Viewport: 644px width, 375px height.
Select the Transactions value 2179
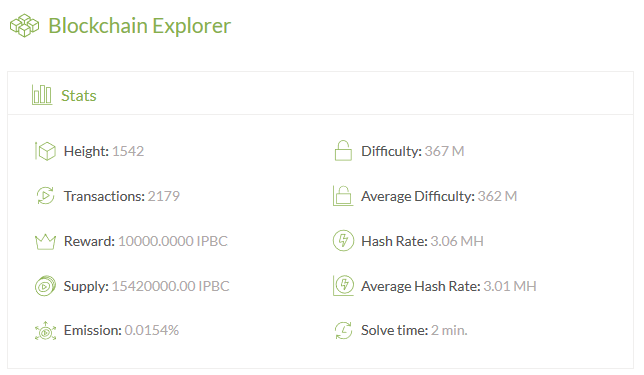[163, 196]
